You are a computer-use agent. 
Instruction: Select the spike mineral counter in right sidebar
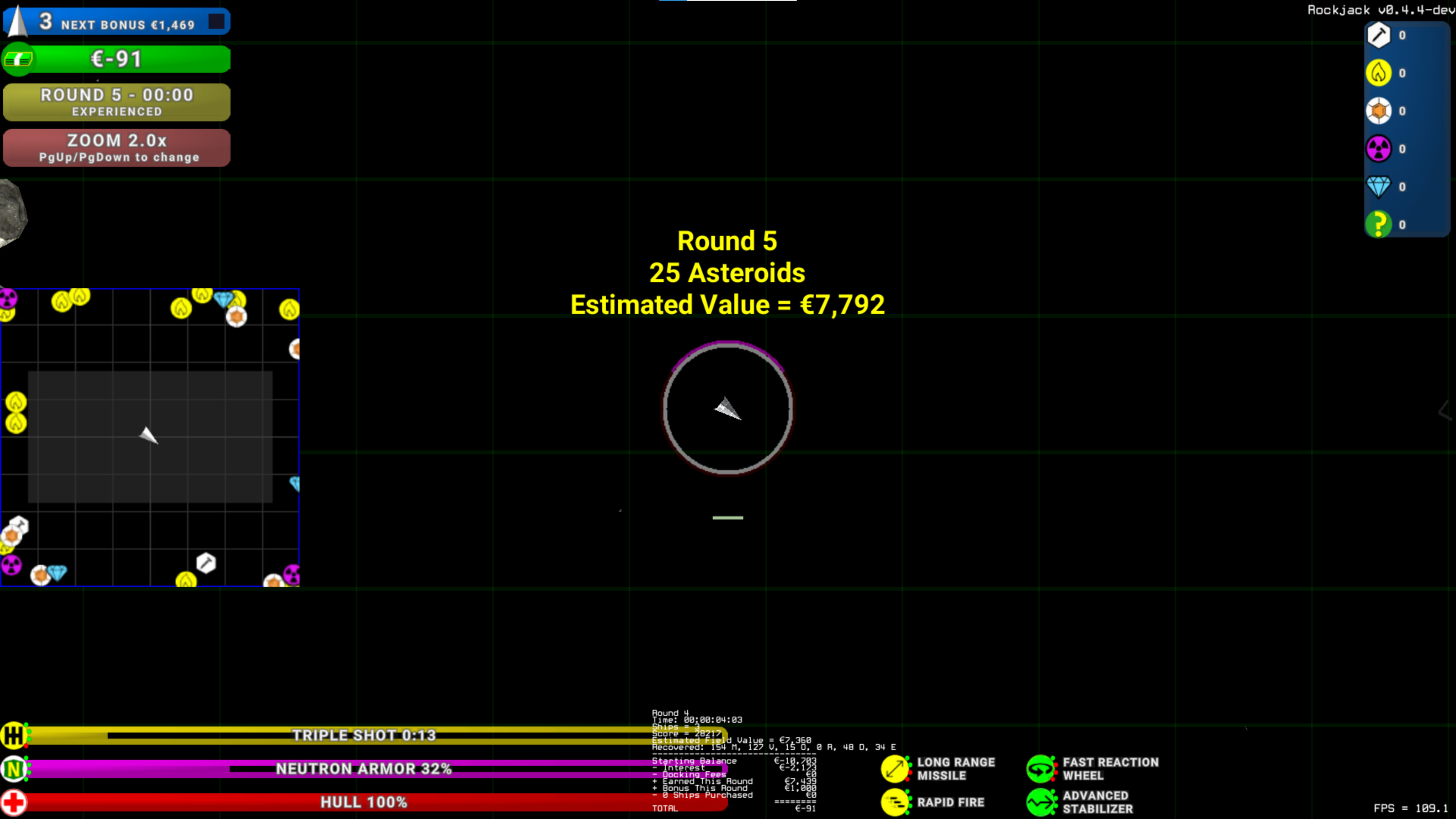(x=1379, y=35)
